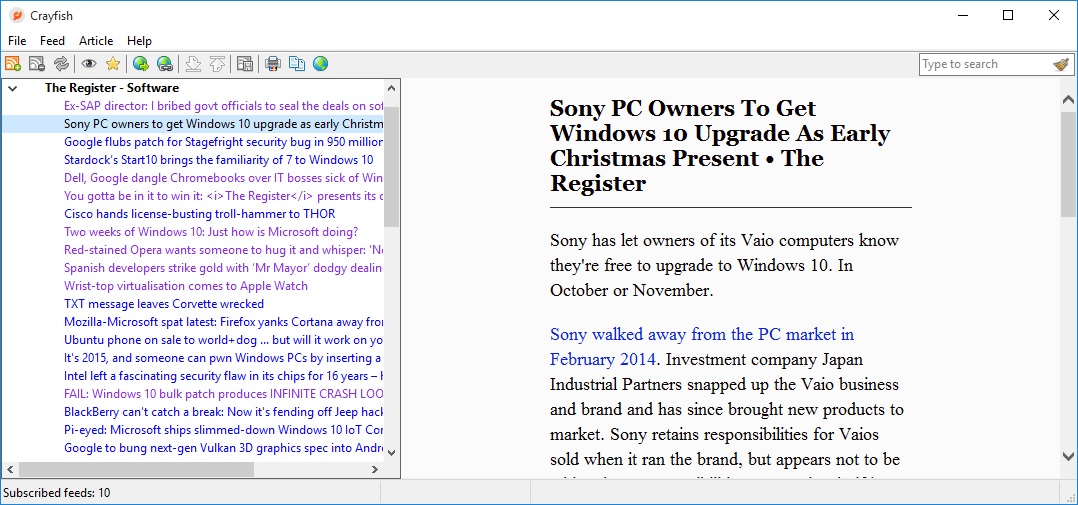Open the Article menu
This screenshot has height=505, width=1078.
pos(96,41)
